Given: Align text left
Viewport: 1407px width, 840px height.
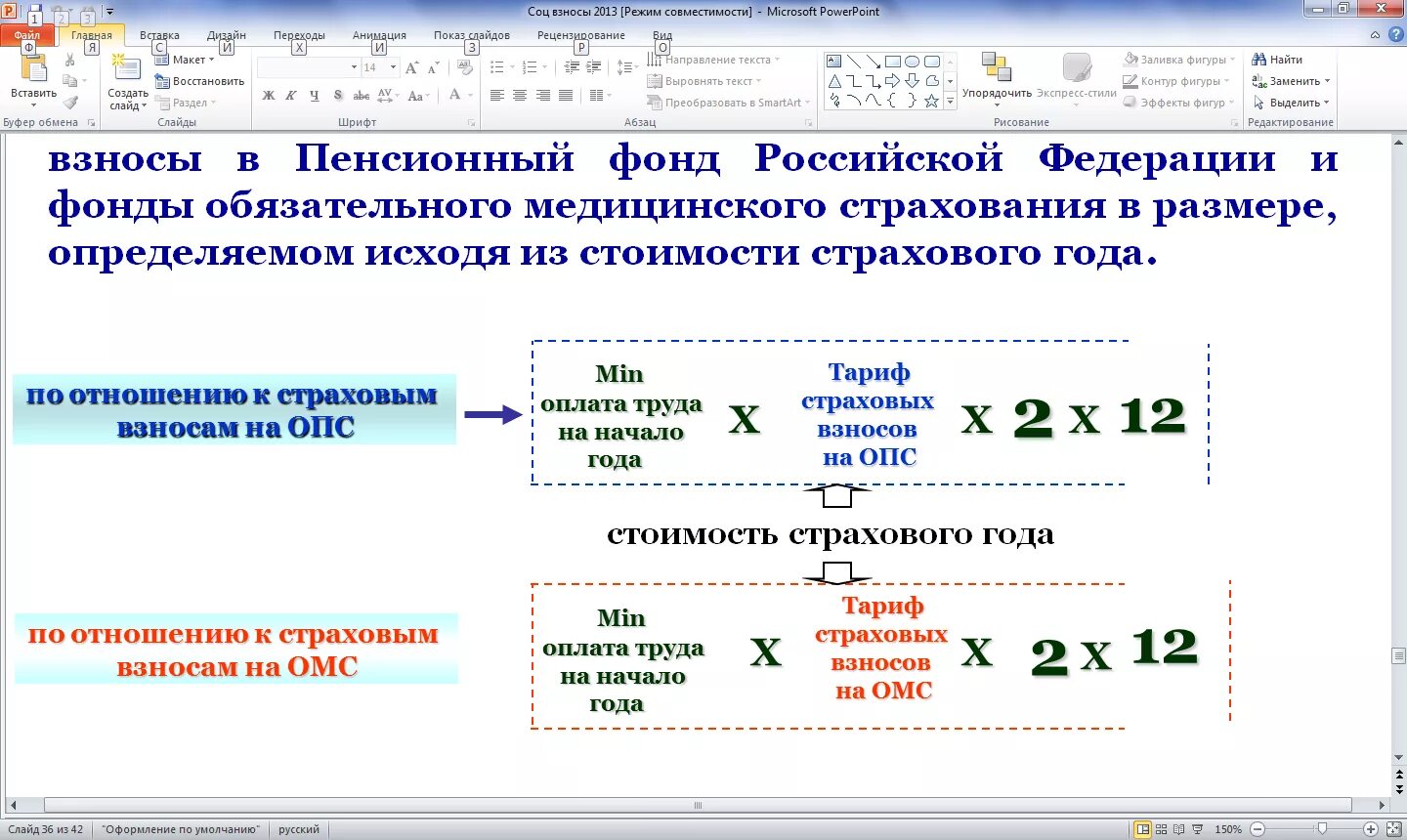Looking at the screenshot, I should (x=497, y=95).
